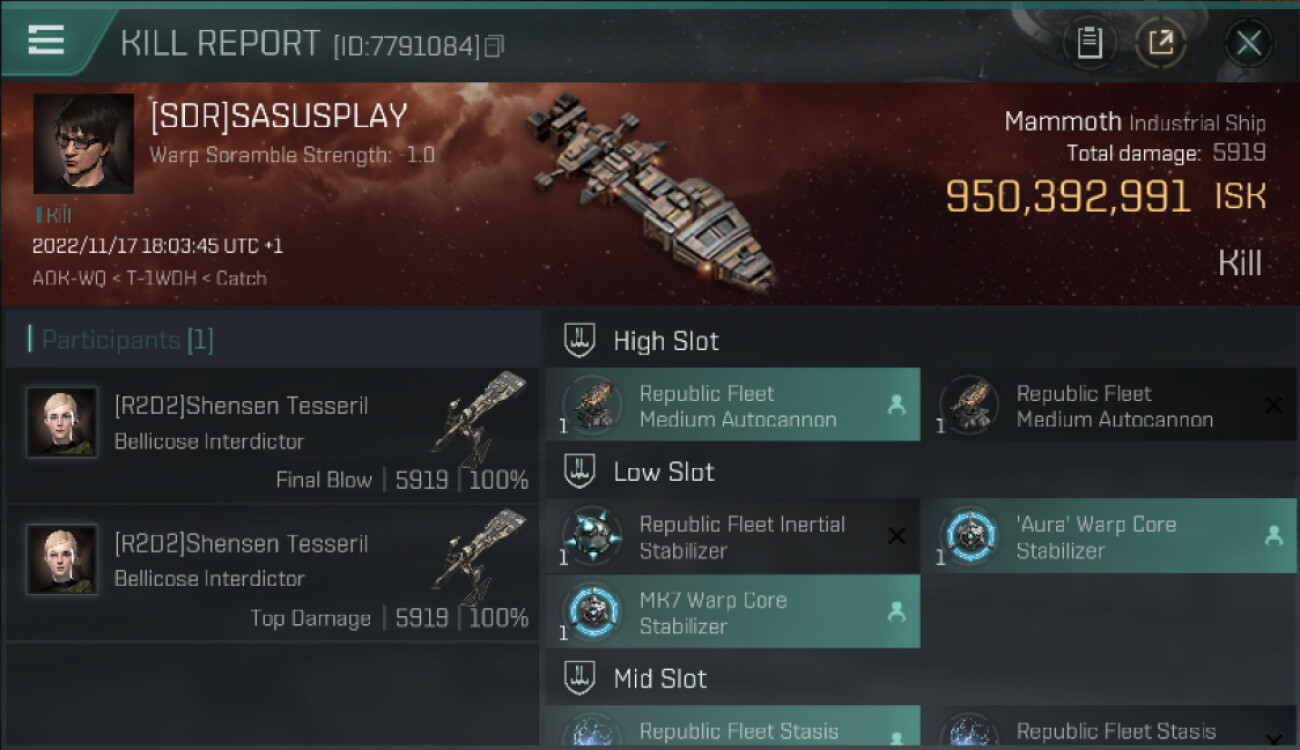The height and width of the screenshot is (750, 1300).
Task: Click the destroyed Medium Autocannon X mark
Action: tap(1273, 405)
